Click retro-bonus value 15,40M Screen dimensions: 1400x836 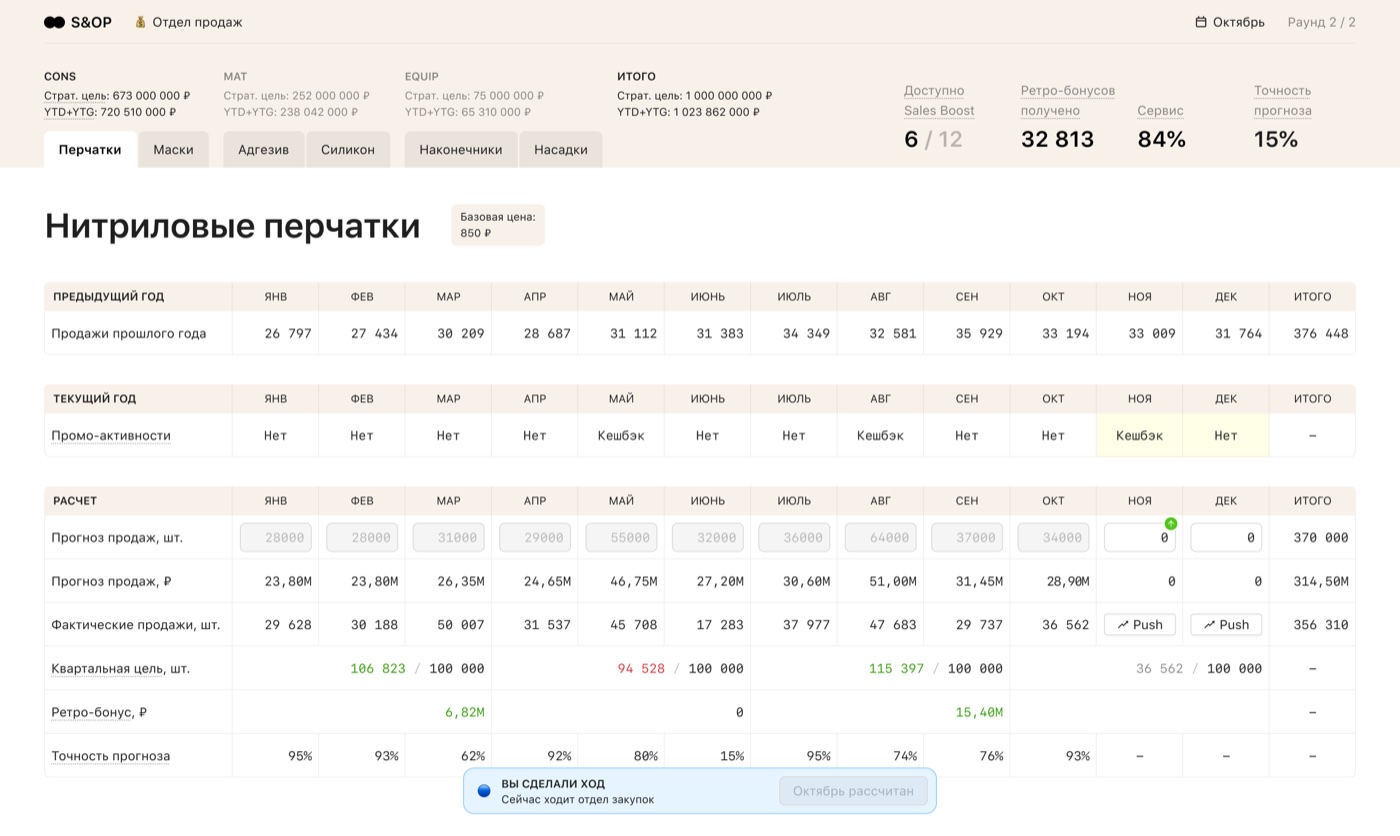[979, 712]
